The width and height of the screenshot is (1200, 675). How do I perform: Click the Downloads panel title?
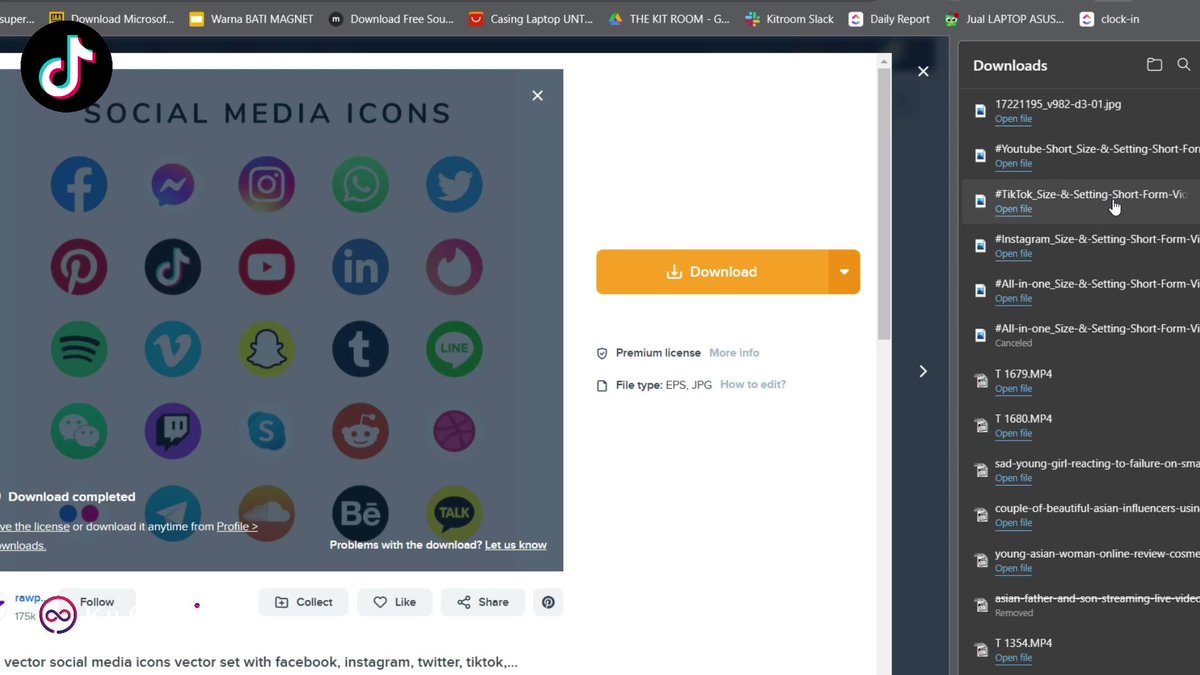1010,65
